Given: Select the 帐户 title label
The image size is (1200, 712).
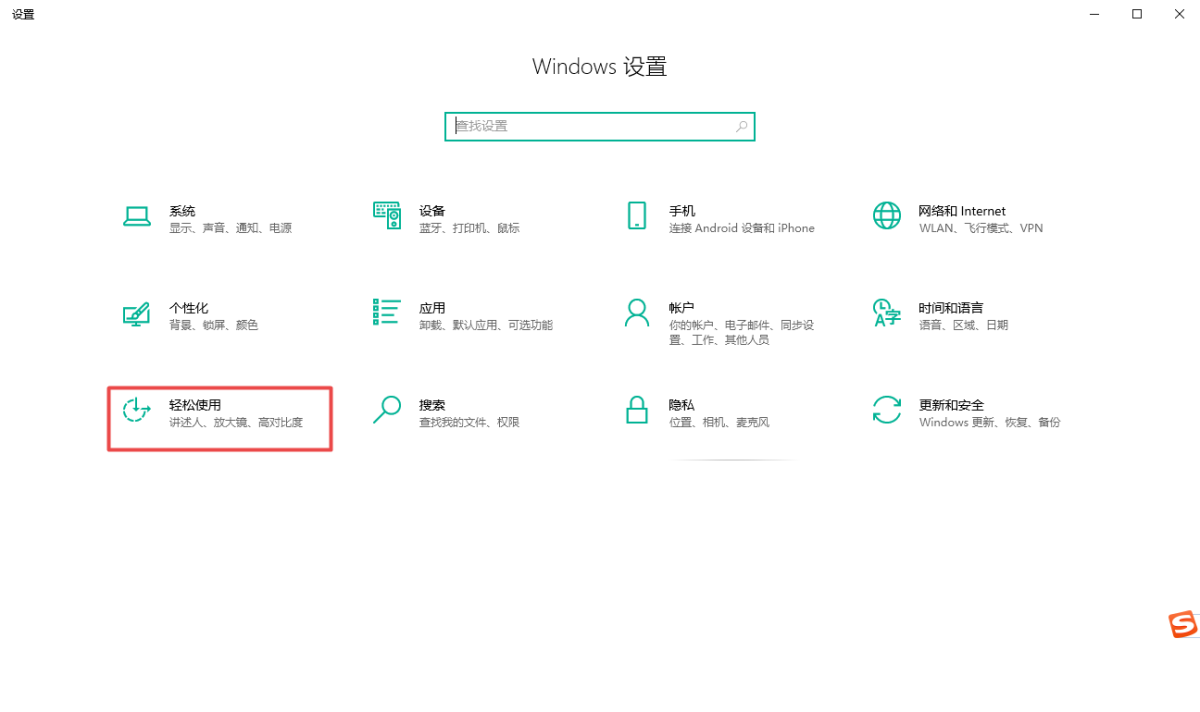Looking at the screenshot, I should [x=682, y=308].
